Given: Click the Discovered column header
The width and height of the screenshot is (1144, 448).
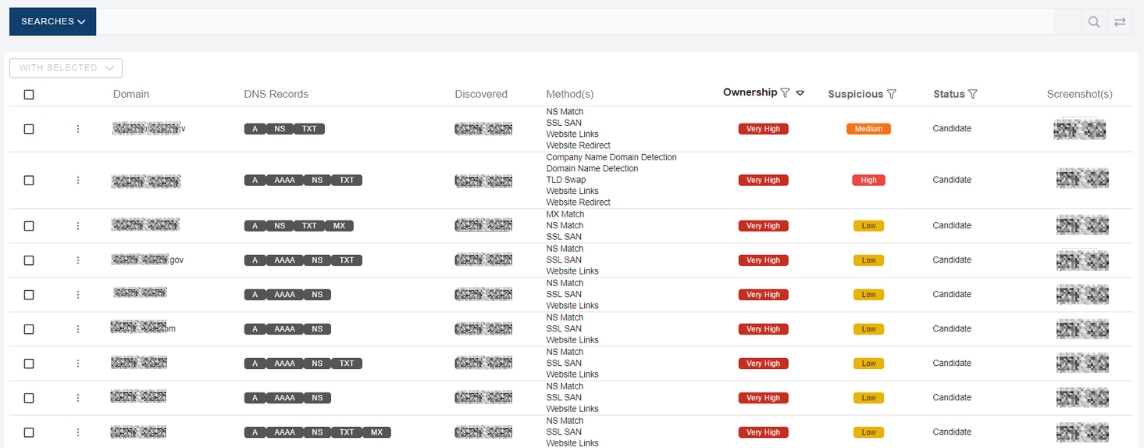Looking at the screenshot, I should point(481,94).
